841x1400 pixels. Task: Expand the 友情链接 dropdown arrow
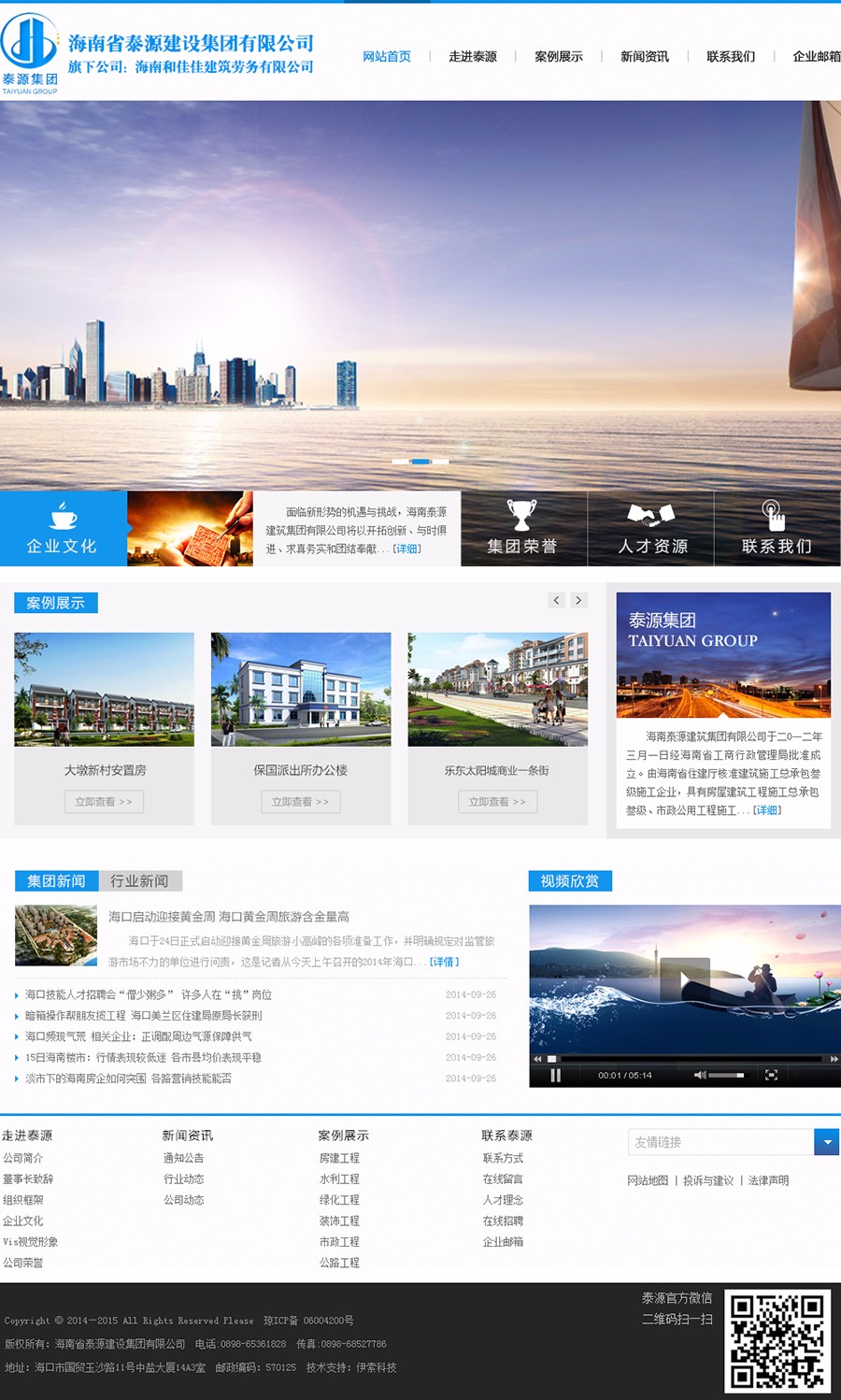coord(826,1142)
